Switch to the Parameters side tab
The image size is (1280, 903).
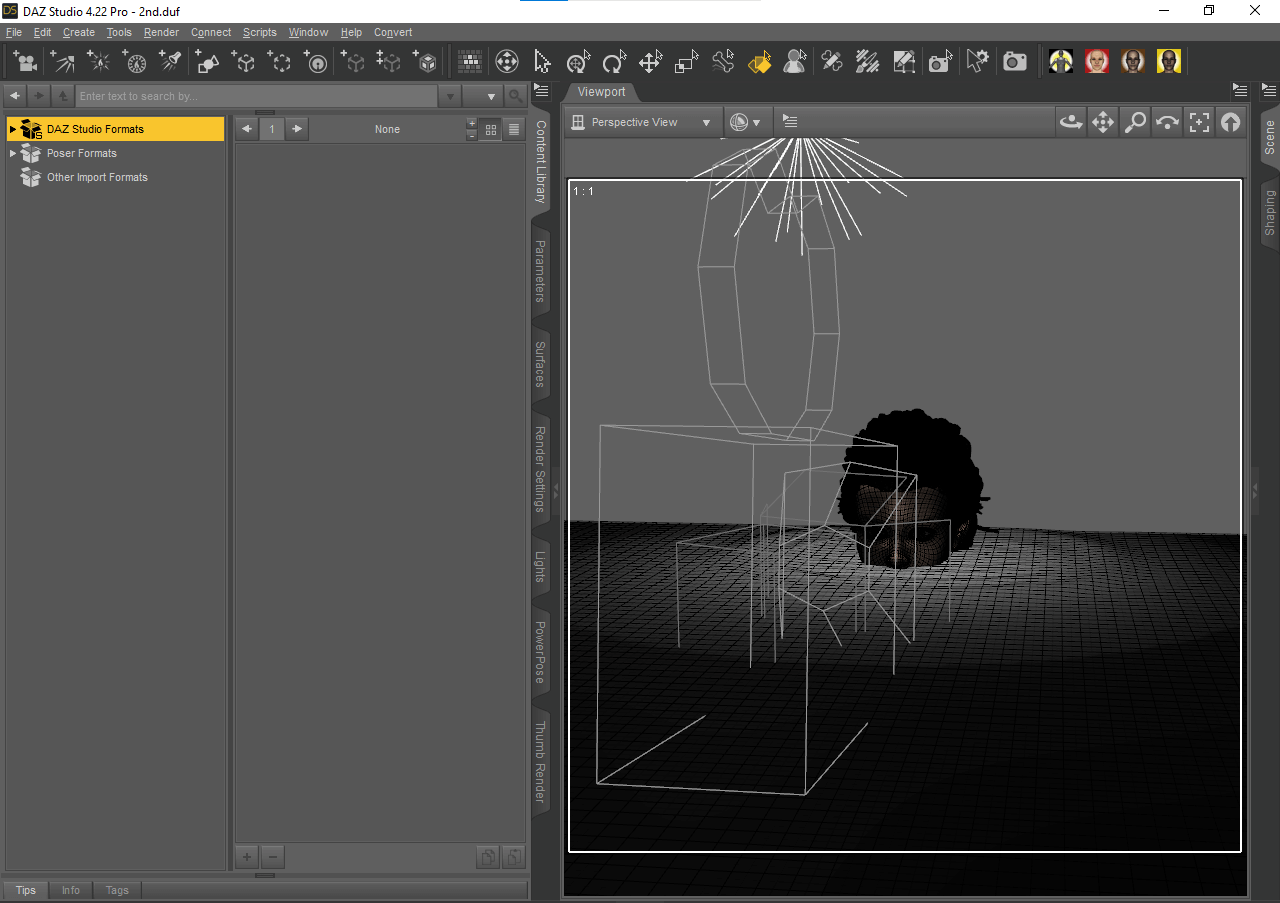click(x=540, y=270)
